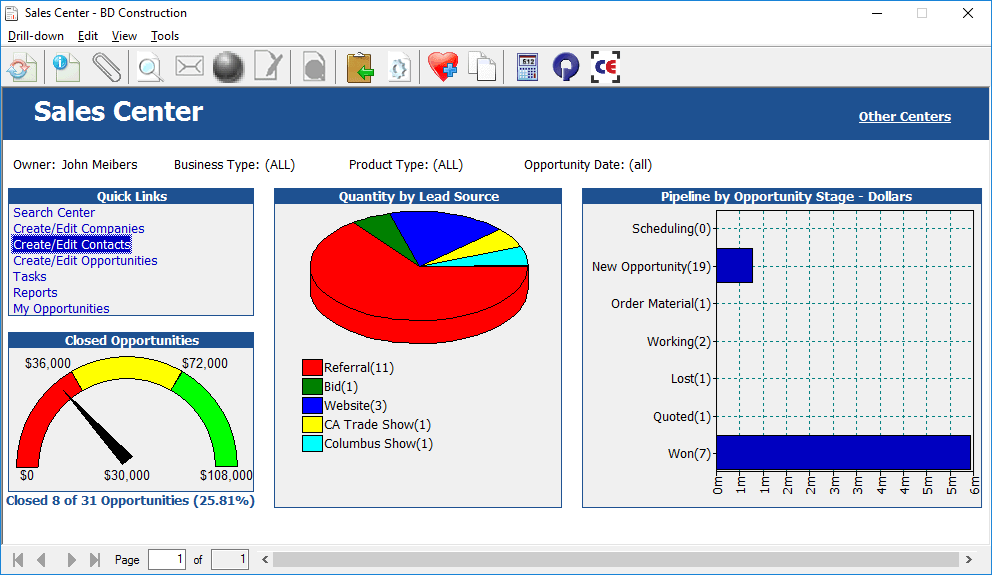992x575 pixels.
Task: Click the magnifying glass search icon
Action: click(x=150, y=68)
